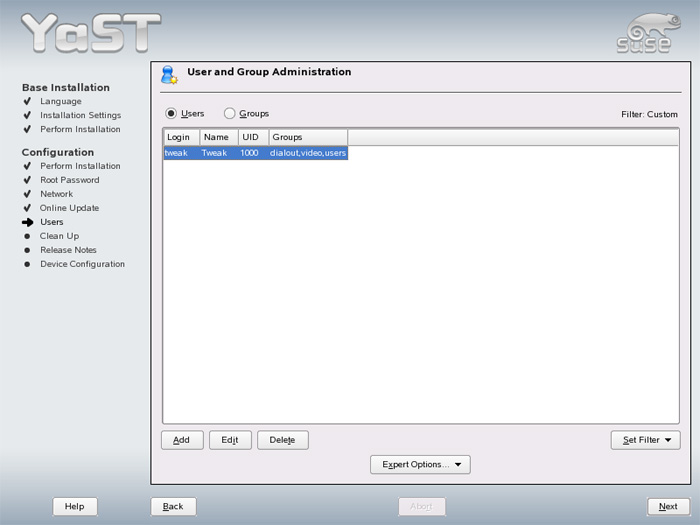The width and height of the screenshot is (700, 525).
Task: Select the Users radio button
Action: pos(171,113)
